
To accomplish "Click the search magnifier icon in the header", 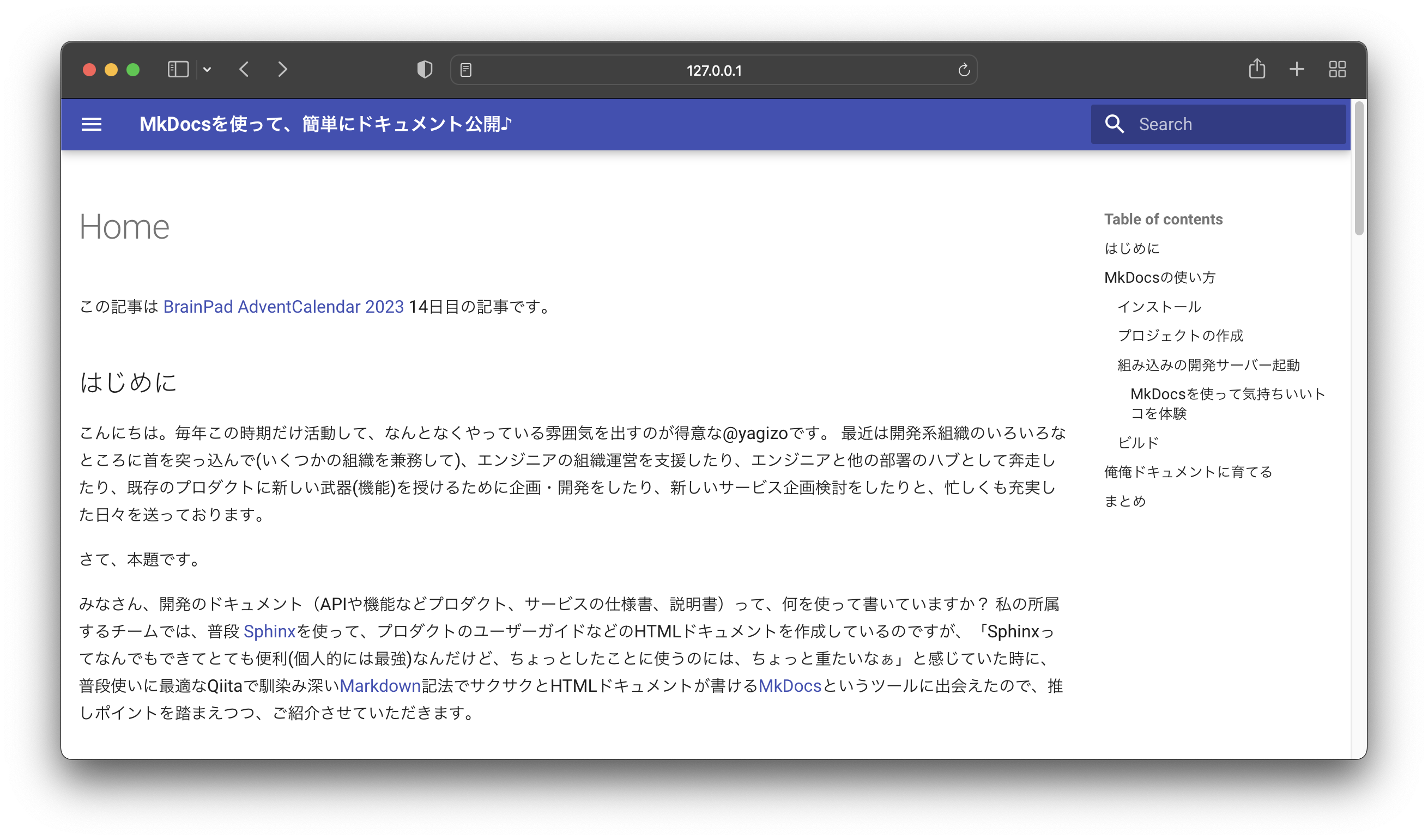I will 1115,124.
